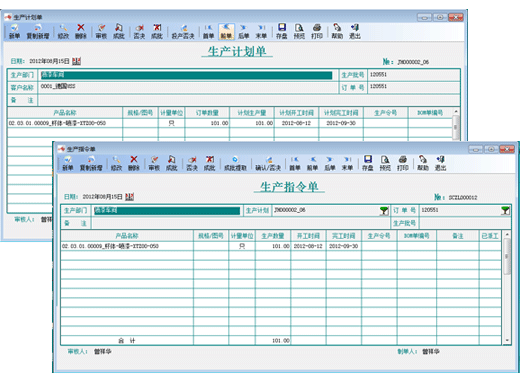Click 成批提取 in the 生产指令单 toolbar
Image resolution: width=520 pixels, height=387 pixels.
click(x=235, y=163)
